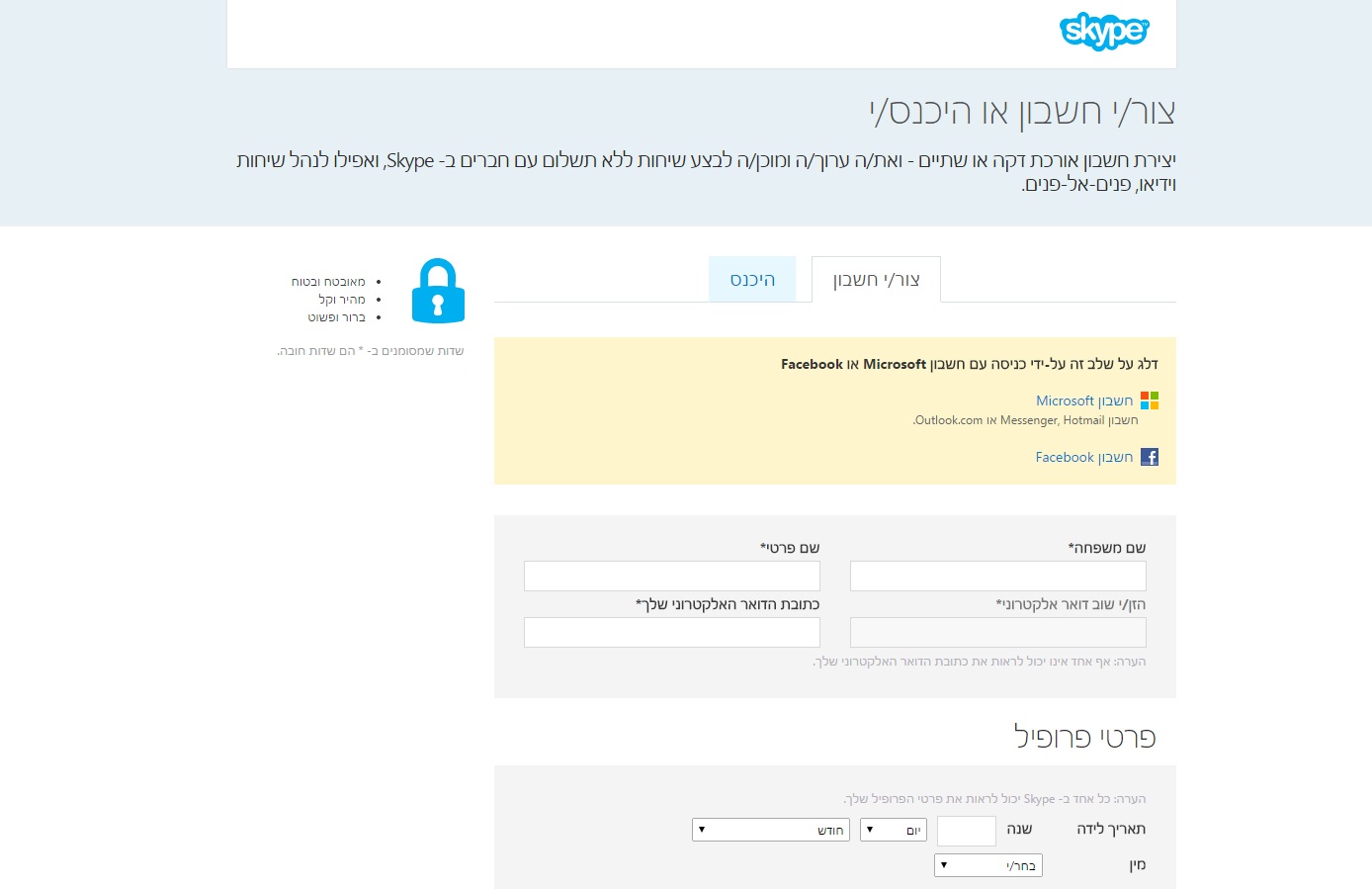Click the כתובת הדואר האלקטרוני שלך email field
1372x889 pixels.
click(672, 632)
